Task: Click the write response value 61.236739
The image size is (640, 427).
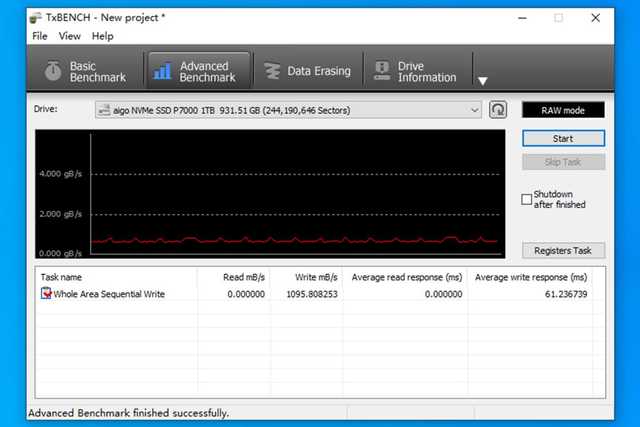Action: click(x=566, y=294)
